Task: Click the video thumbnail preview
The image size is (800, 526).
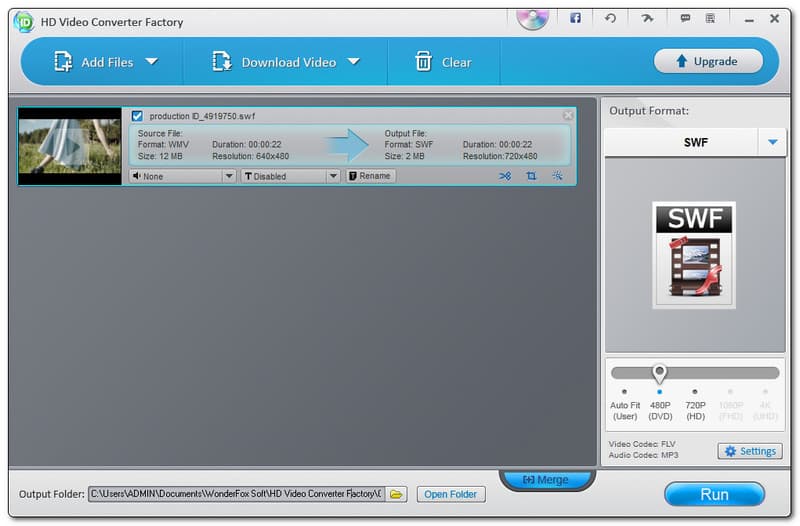Action: coord(69,146)
